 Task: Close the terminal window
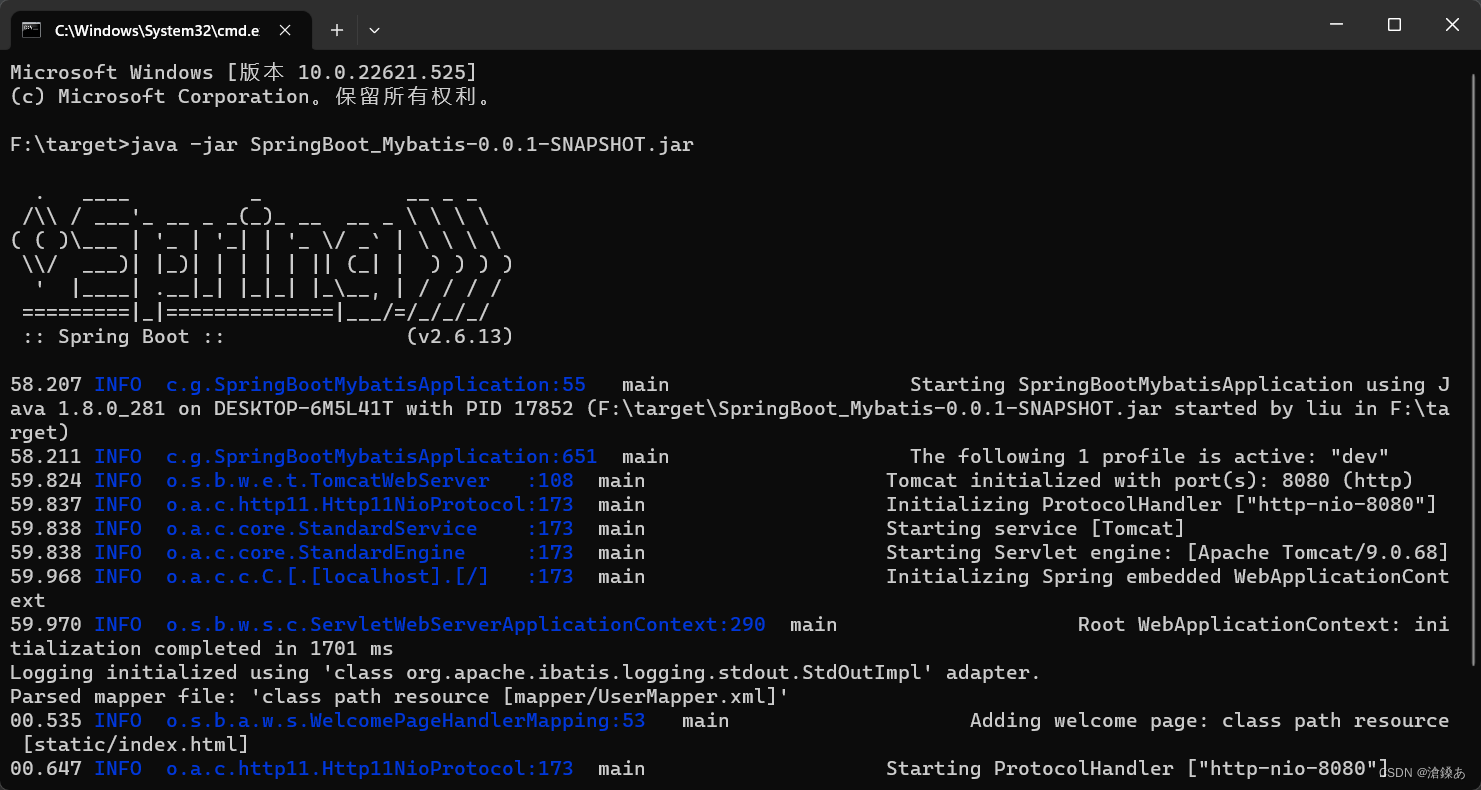click(x=1452, y=24)
